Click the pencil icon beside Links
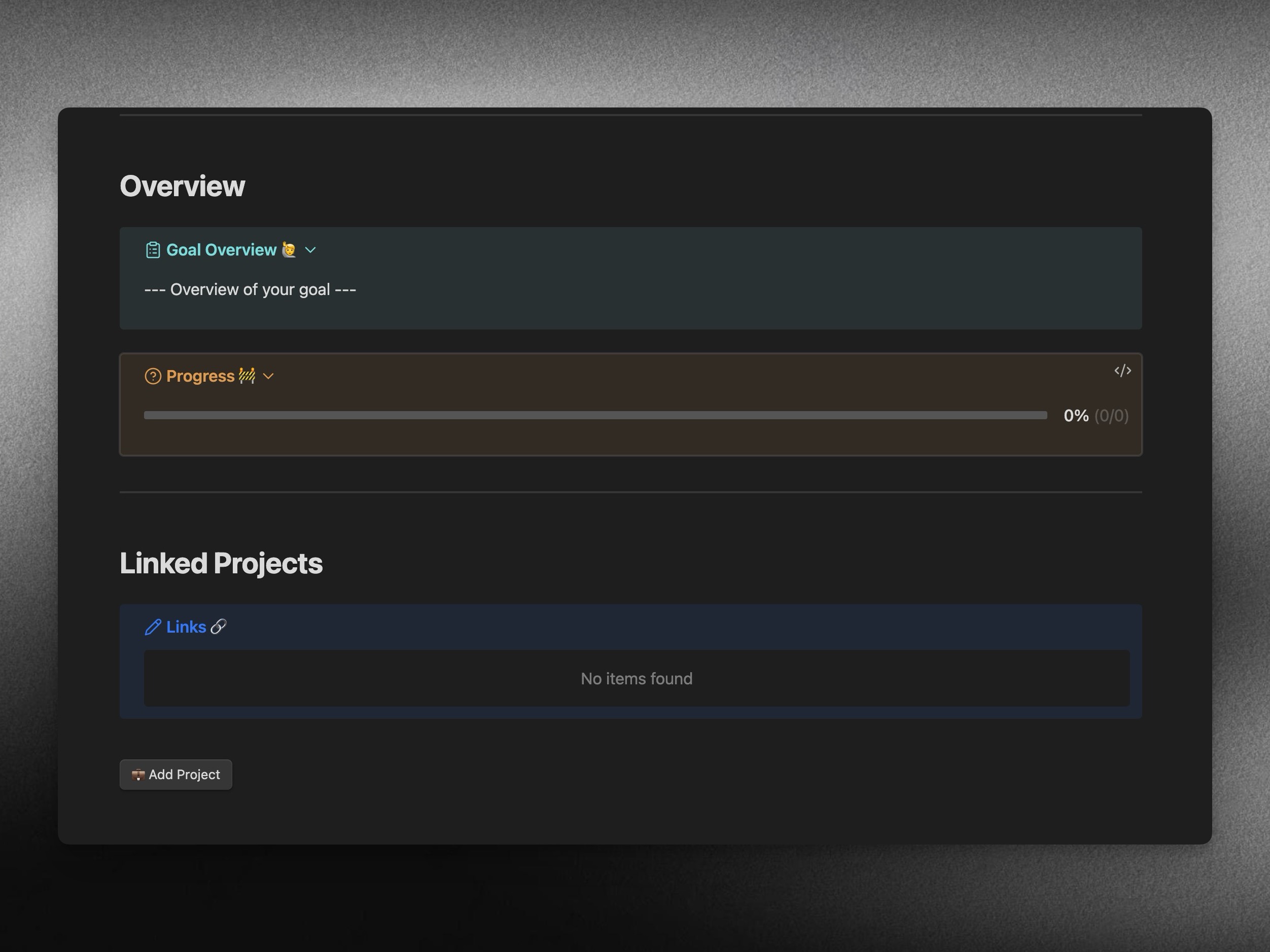Viewport: 1270px width, 952px height. [153, 627]
